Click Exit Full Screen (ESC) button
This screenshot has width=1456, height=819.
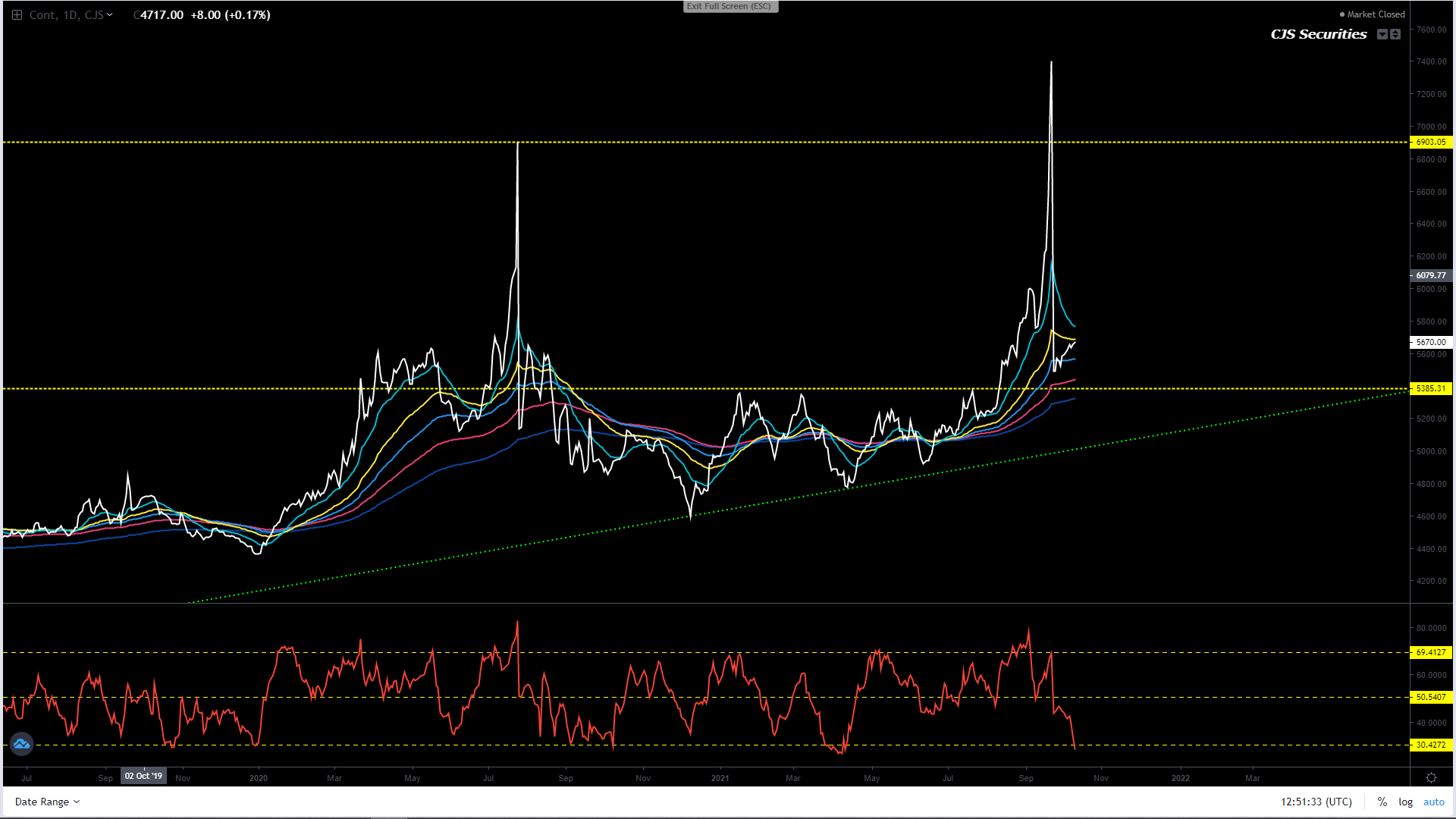click(x=730, y=7)
